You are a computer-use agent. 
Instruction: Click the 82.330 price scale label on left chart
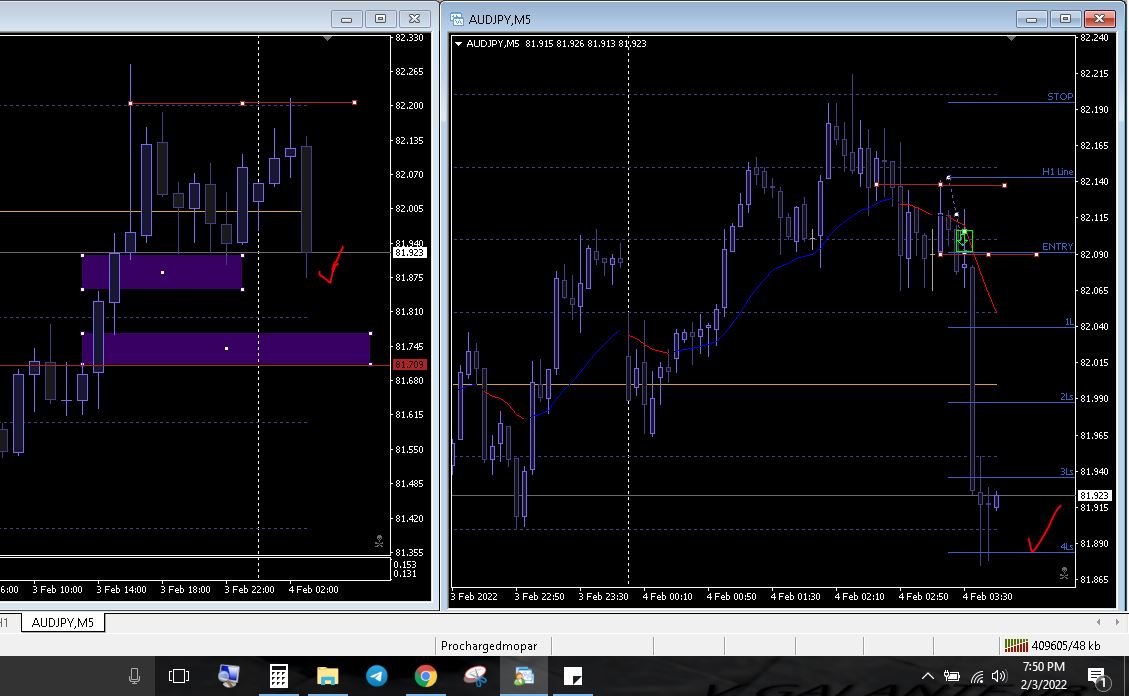[x=409, y=38]
